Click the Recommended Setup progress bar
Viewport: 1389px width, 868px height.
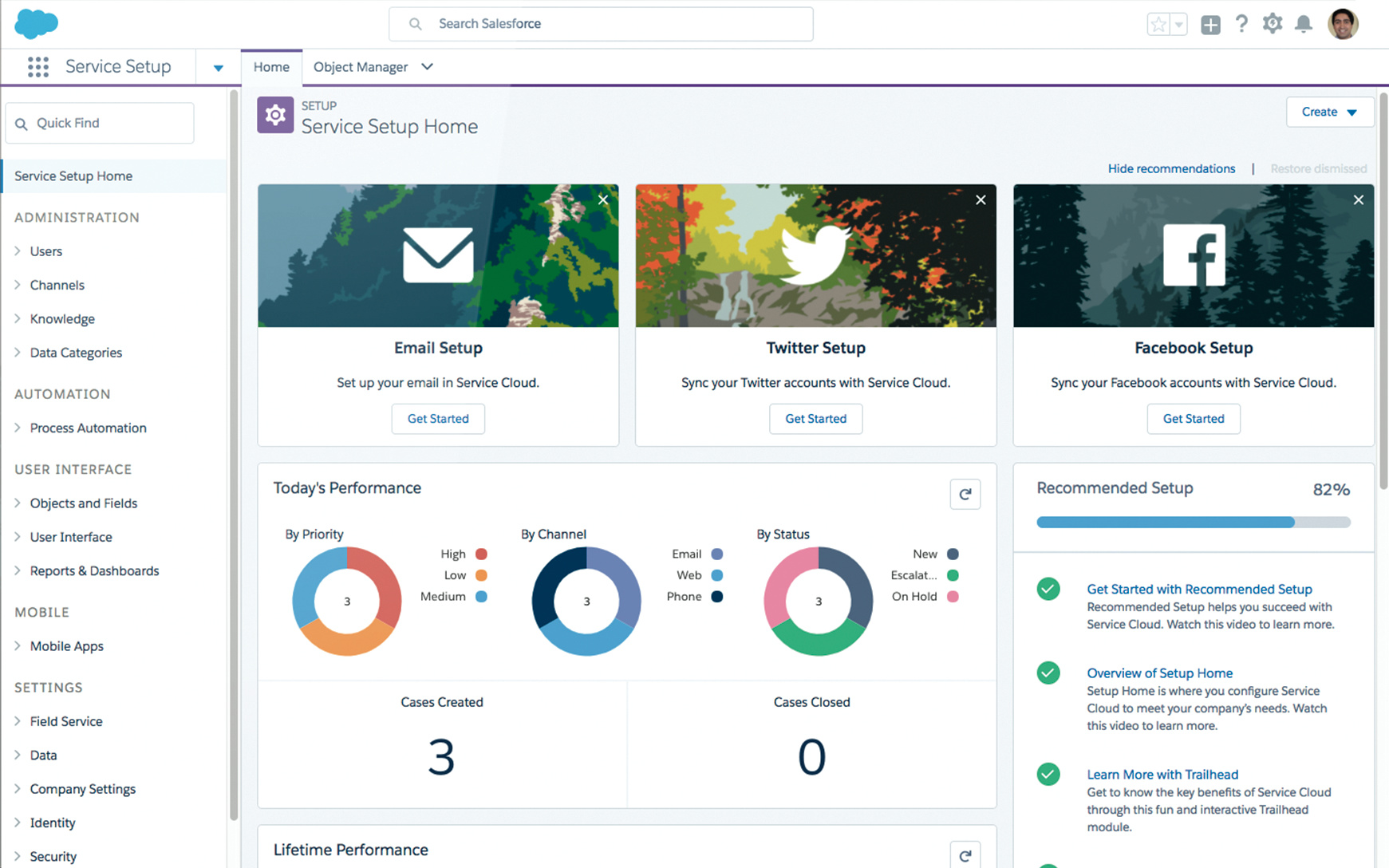[1193, 523]
